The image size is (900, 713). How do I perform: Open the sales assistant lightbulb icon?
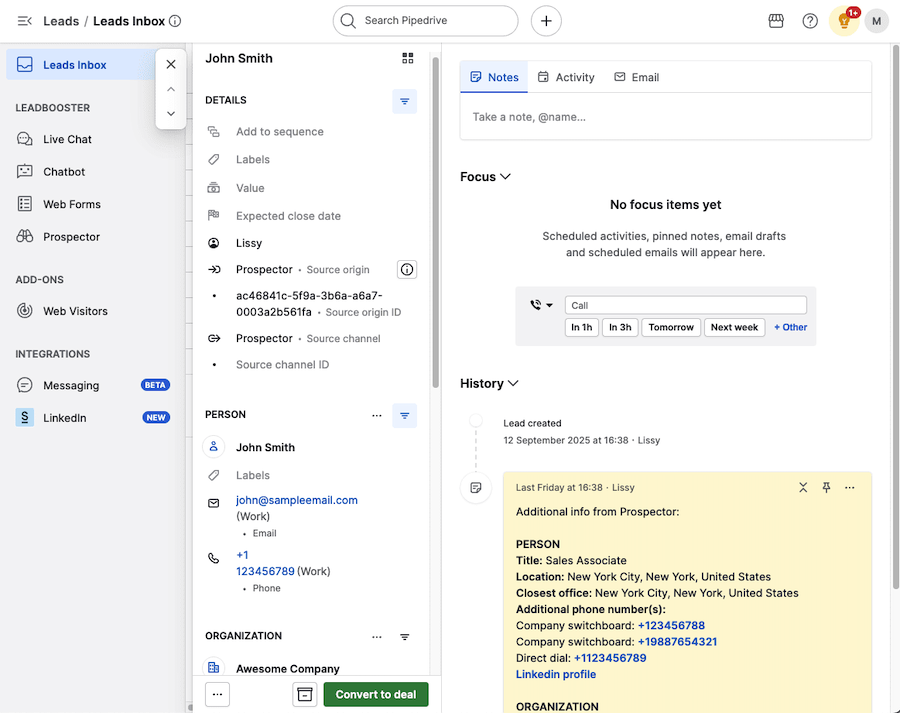click(x=844, y=21)
